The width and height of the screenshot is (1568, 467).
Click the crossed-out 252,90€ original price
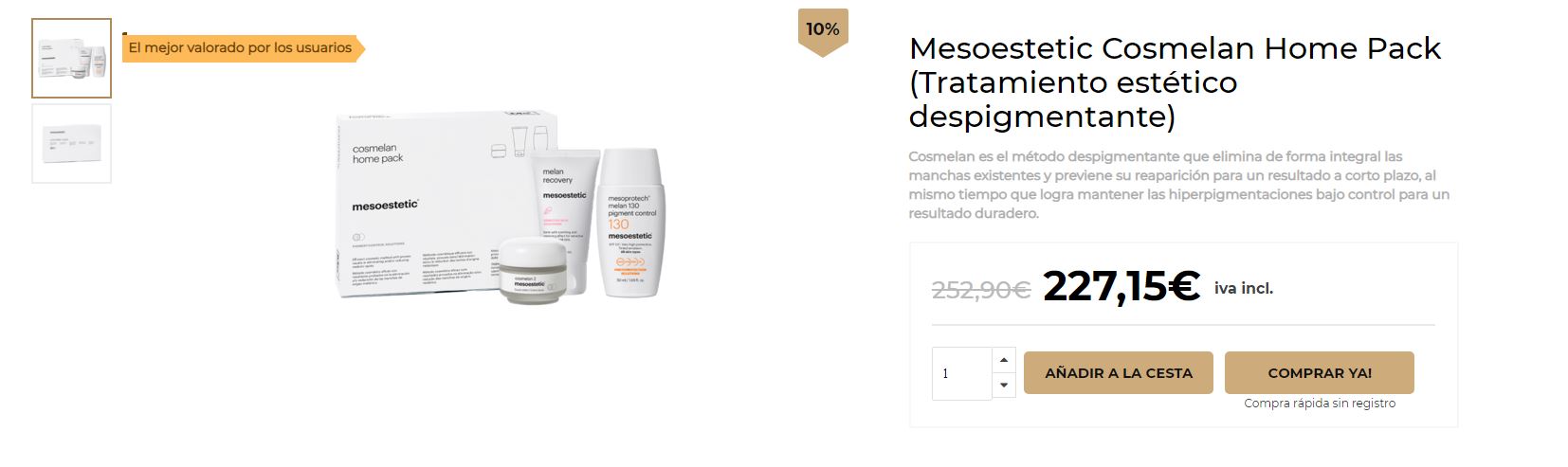coord(981,289)
